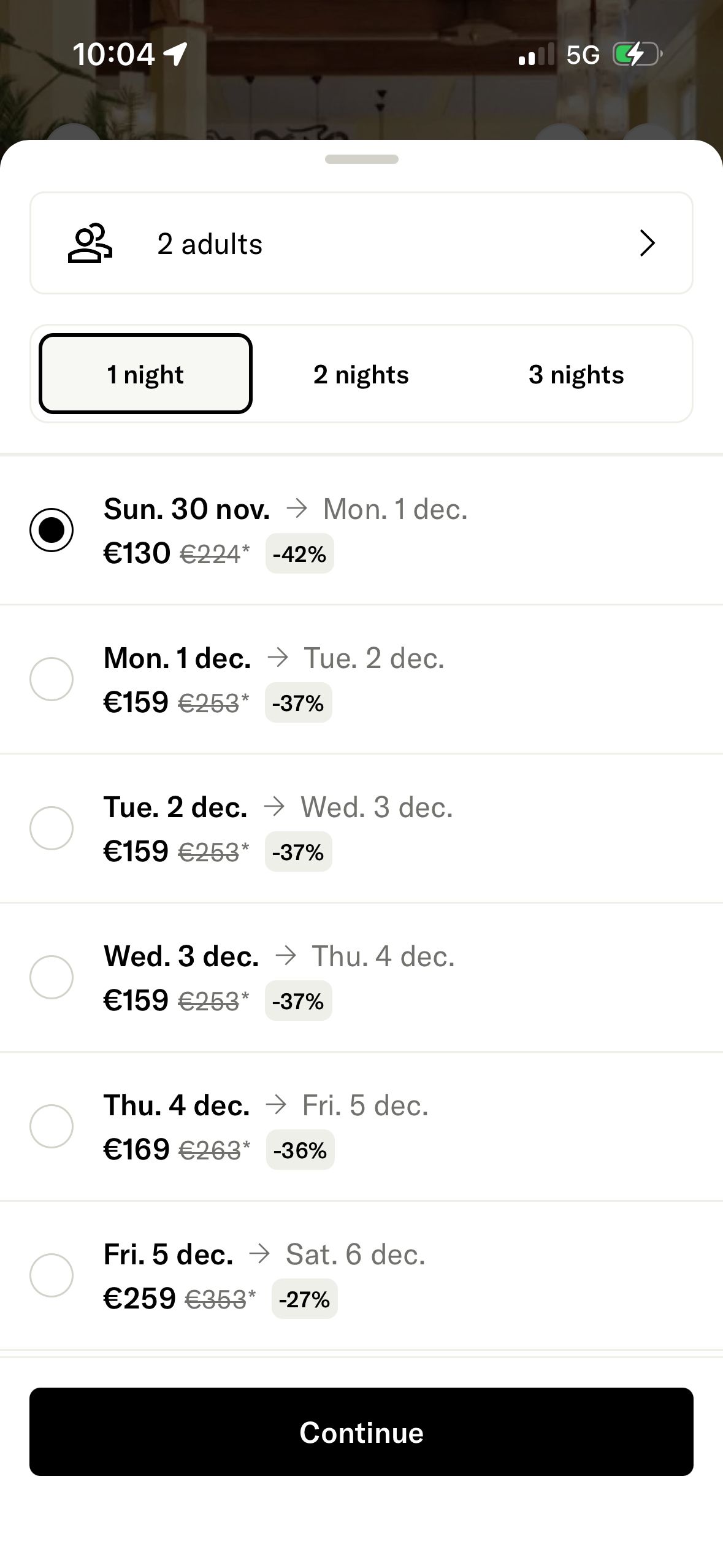Screen dimensions: 723x1568
Task: Select the Mon. 1 dec. radio option
Action: coord(52,679)
